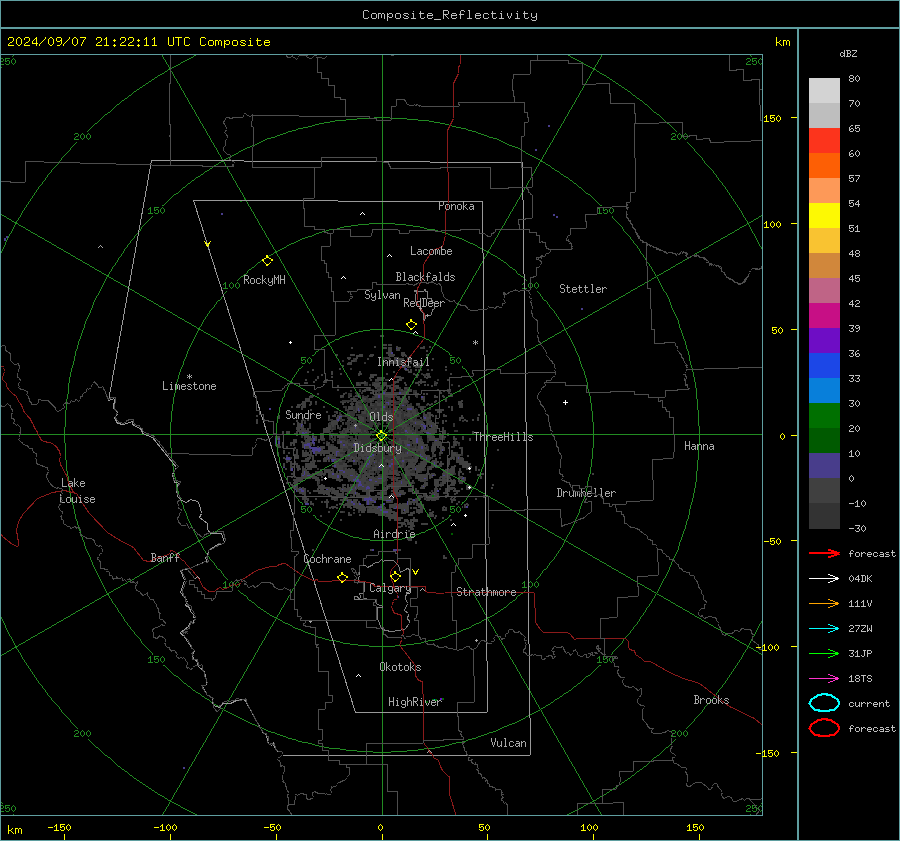The height and width of the screenshot is (841, 900).
Task: Click the yellow diamond marker below RedDeer
Action: (x=412, y=325)
